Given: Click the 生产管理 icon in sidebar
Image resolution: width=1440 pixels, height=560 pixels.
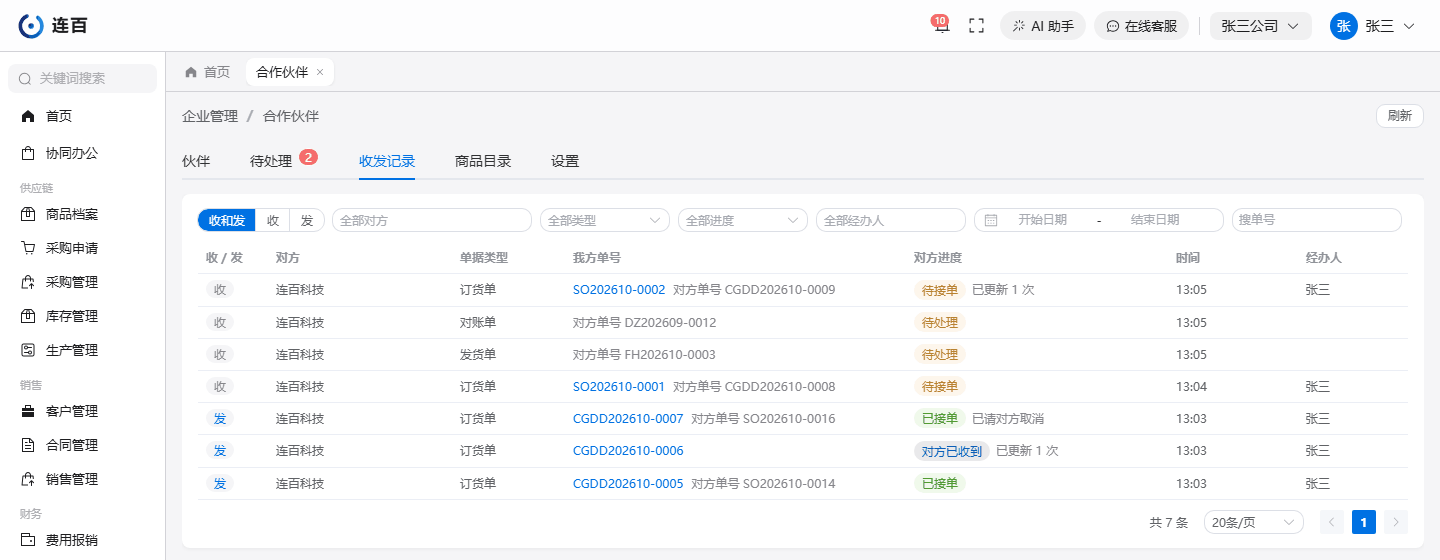Looking at the screenshot, I should (x=28, y=350).
